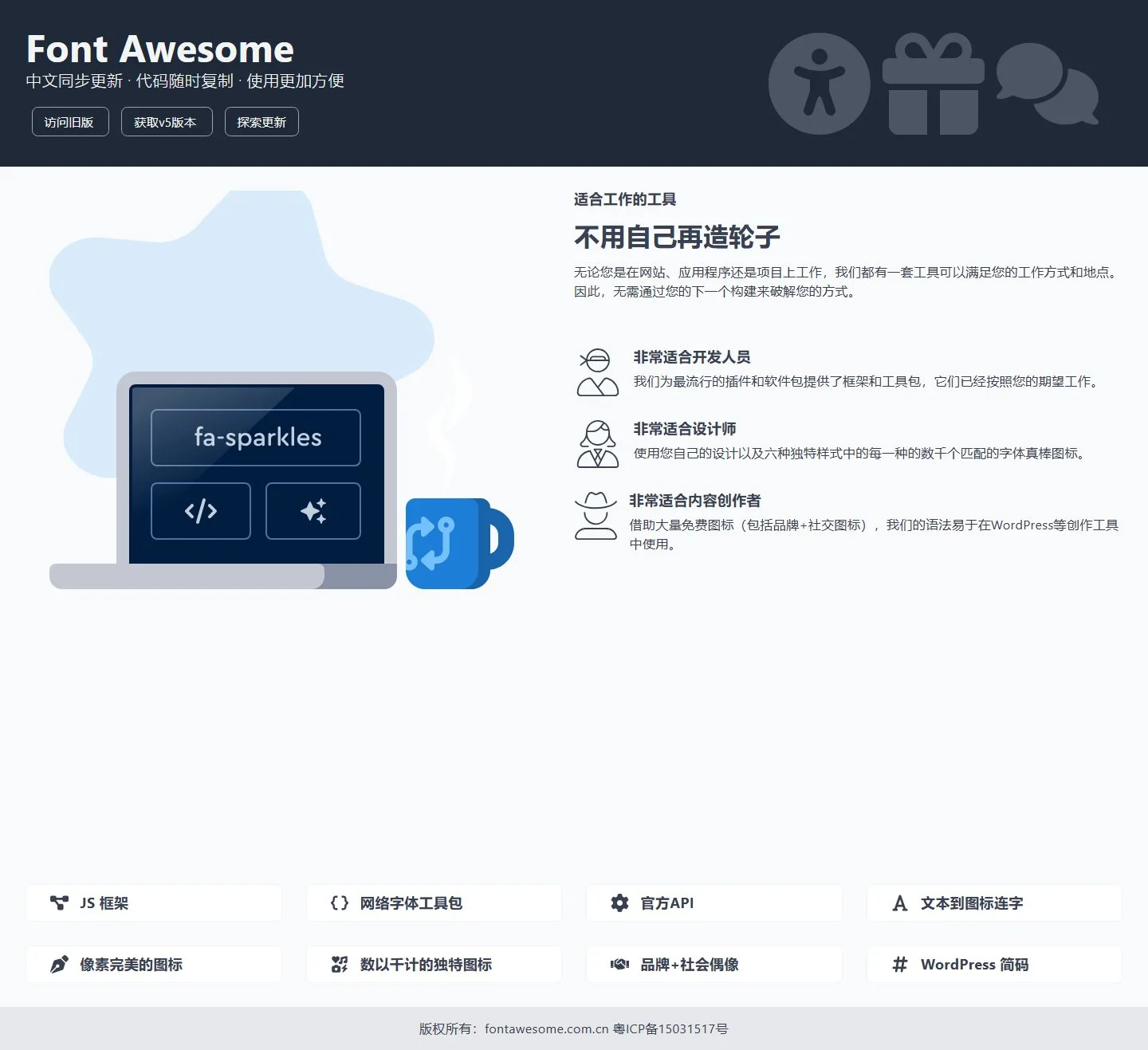Open the 网络字体工具包 card
The height and width of the screenshot is (1050, 1148).
[434, 903]
